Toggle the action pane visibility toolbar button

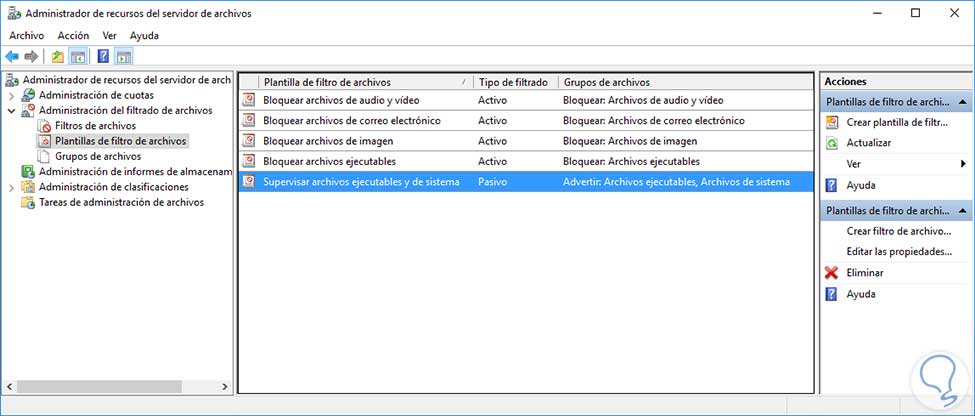(x=123, y=56)
